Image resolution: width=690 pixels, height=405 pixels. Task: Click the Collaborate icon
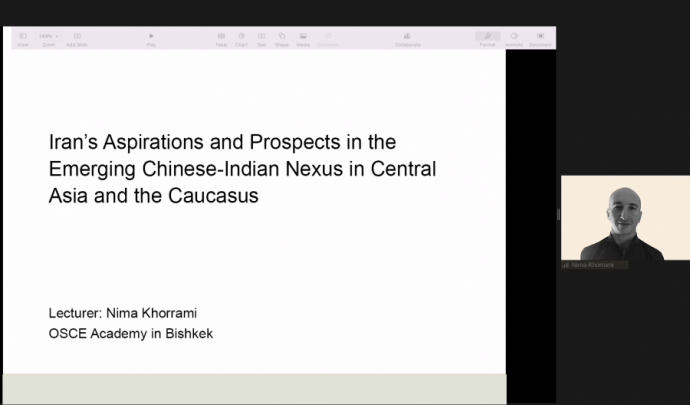tap(407, 38)
